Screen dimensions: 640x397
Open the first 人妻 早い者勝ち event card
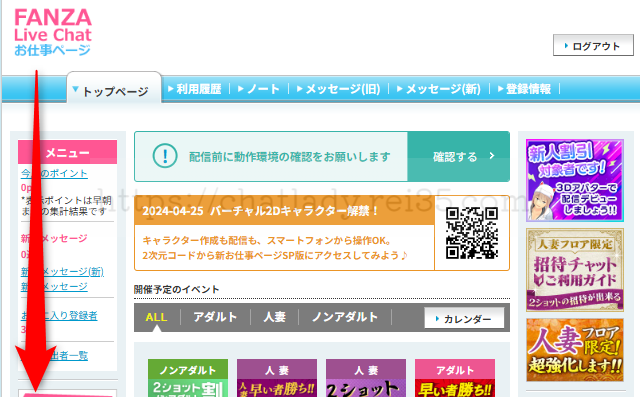point(277,378)
